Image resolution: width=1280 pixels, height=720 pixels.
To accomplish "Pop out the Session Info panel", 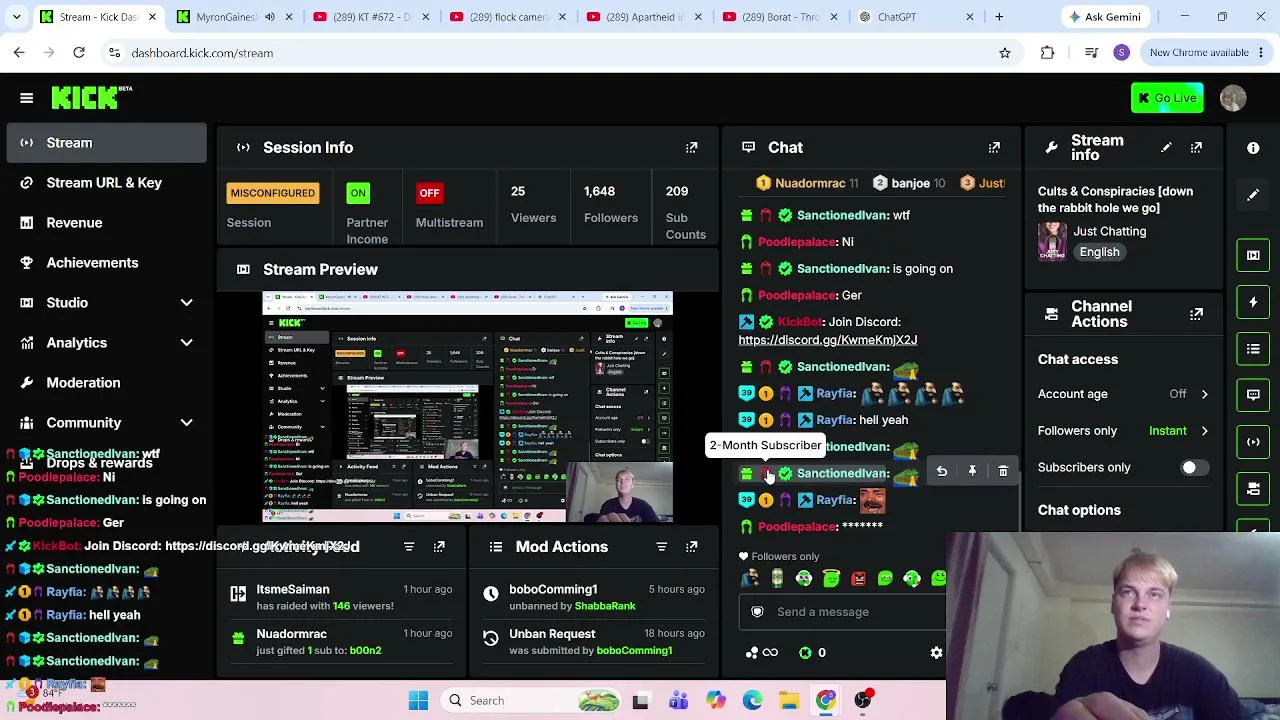I will pyautogui.click(x=691, y=148).
